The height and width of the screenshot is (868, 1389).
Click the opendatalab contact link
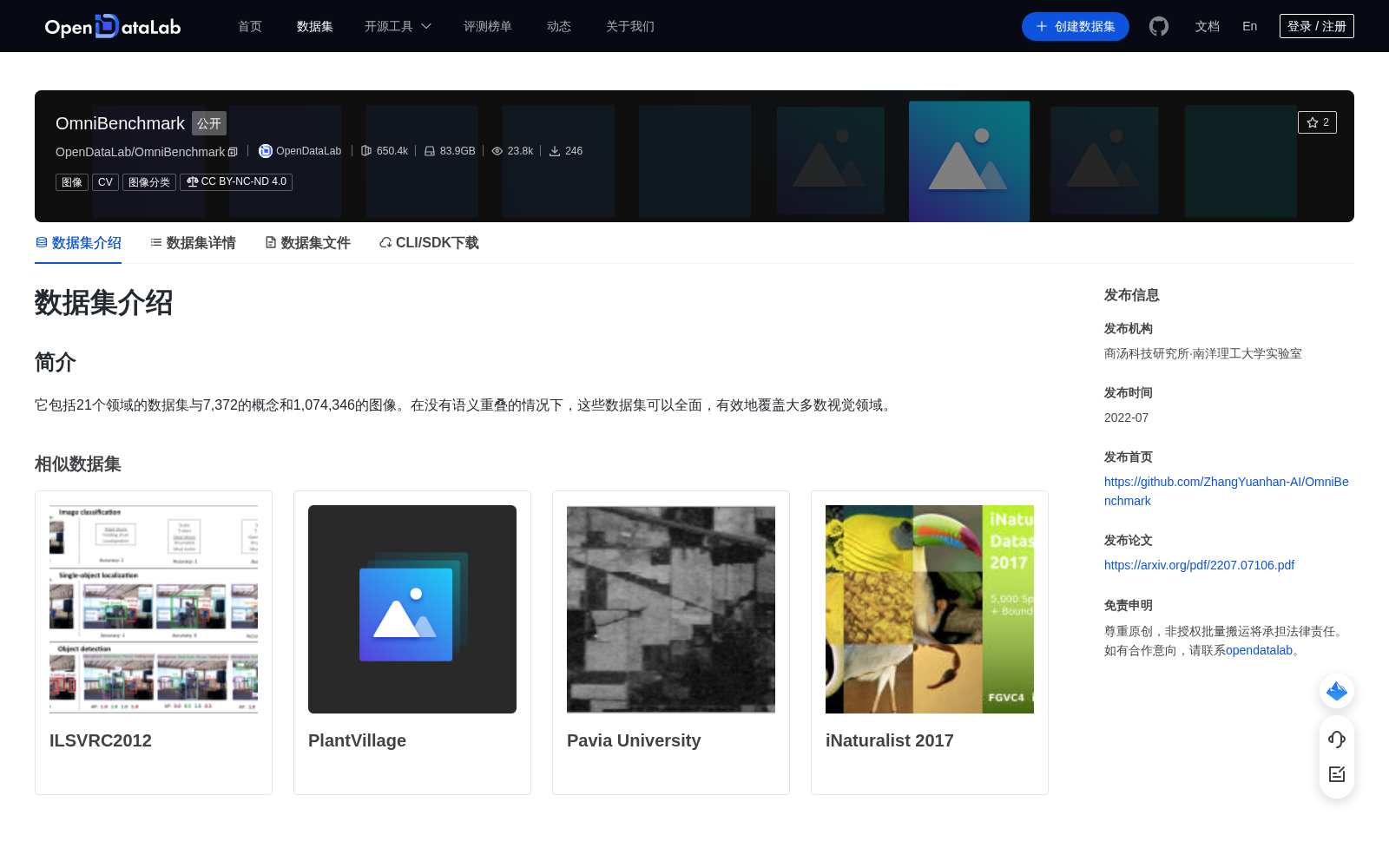1259,650
